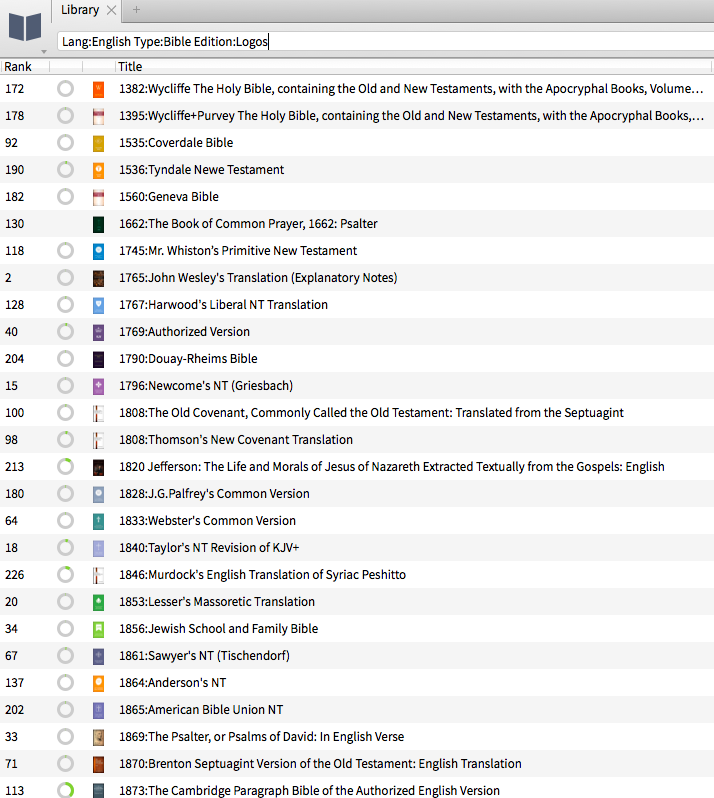Sort by Title column header

click(x=130, y=67)
